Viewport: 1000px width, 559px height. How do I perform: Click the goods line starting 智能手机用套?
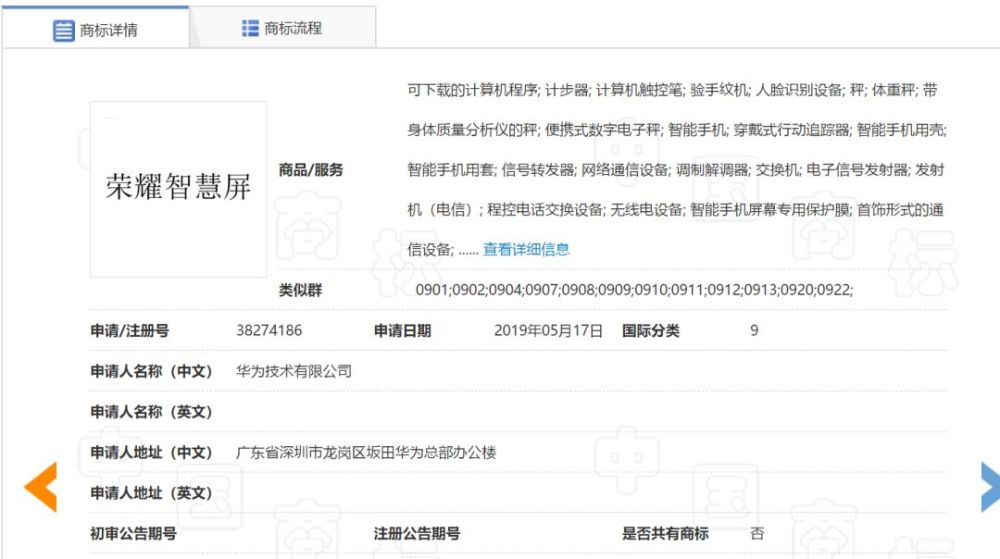(x=676, y=170)
